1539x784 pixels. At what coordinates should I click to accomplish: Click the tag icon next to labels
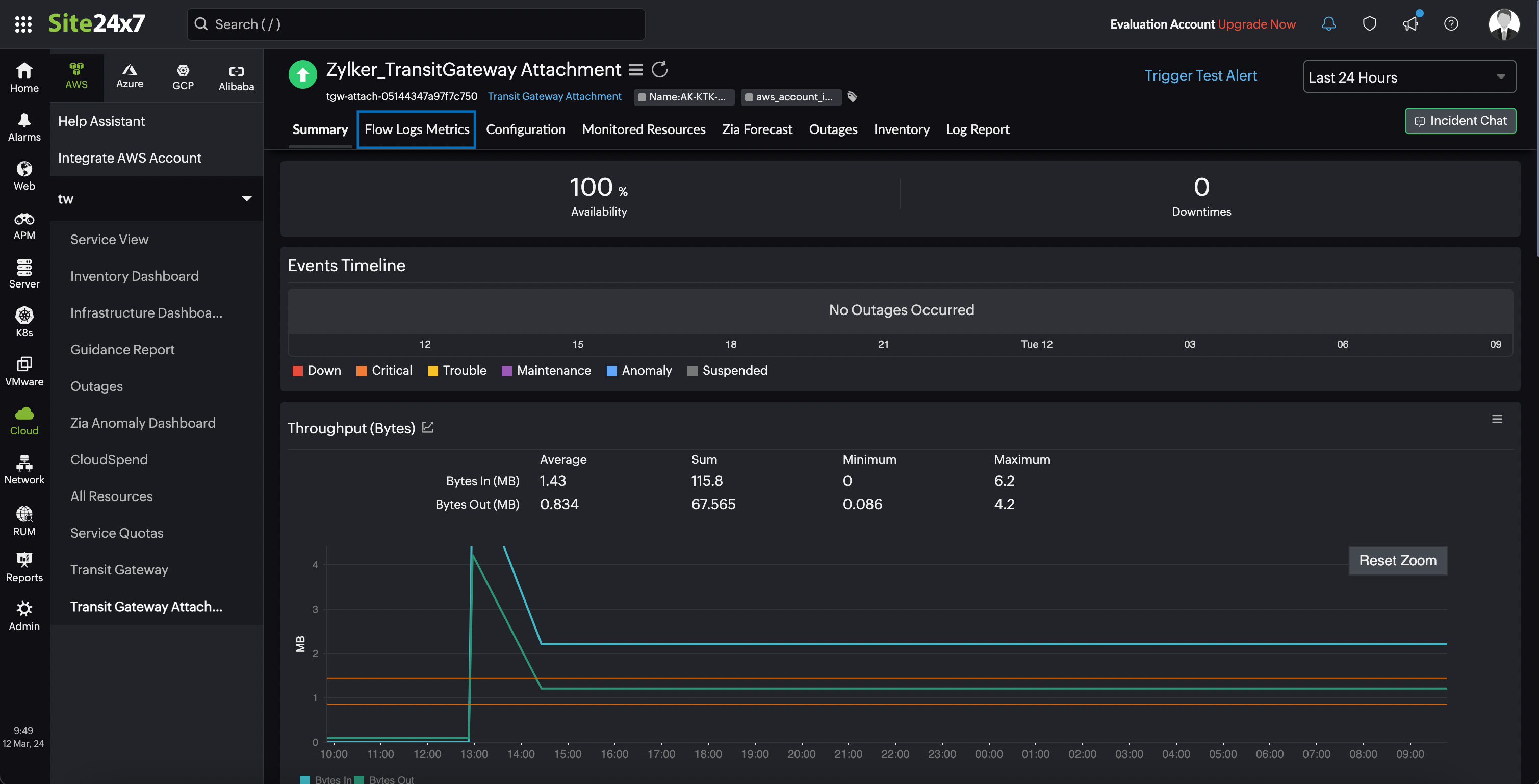pyautogui.click(x=853, y=97)
